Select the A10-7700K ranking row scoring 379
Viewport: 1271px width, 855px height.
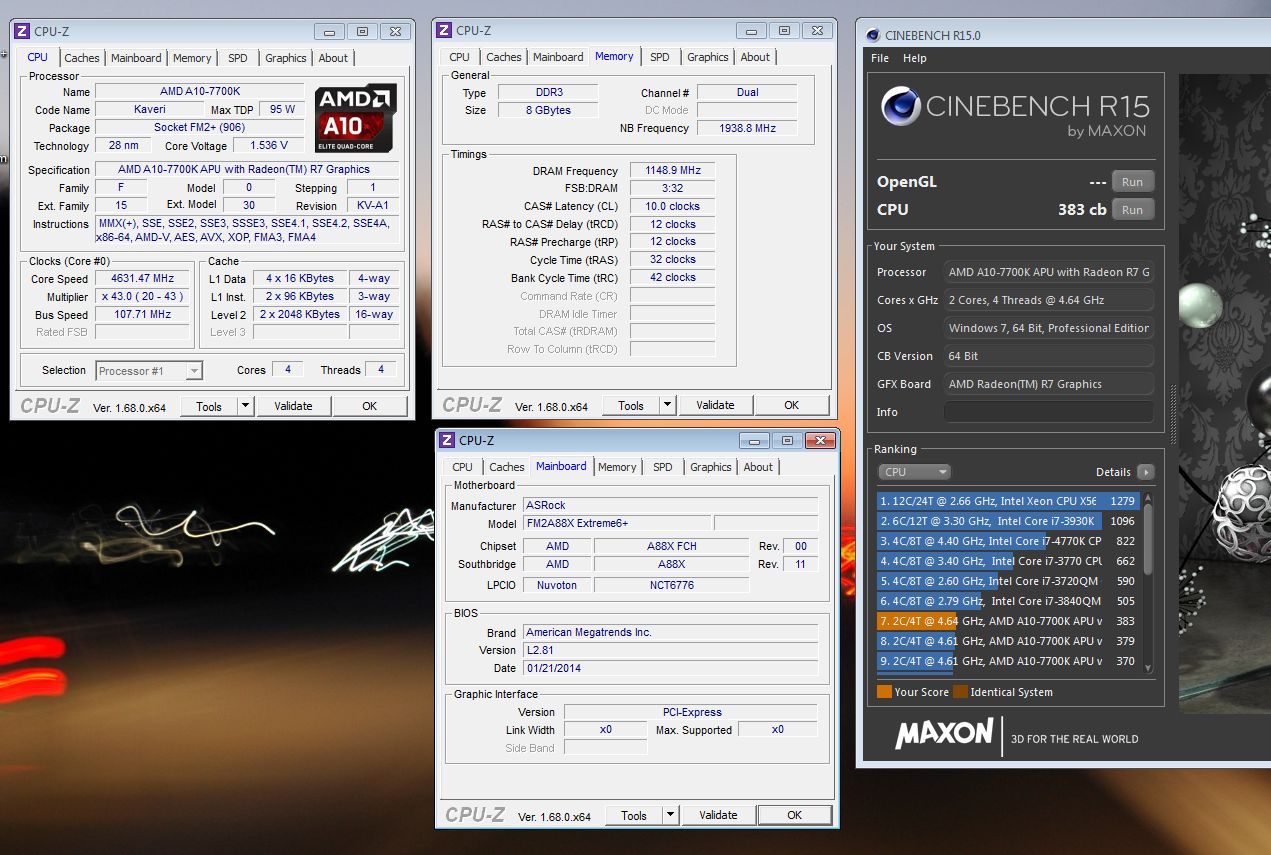pyautogui.click(x=1008, y=641)
